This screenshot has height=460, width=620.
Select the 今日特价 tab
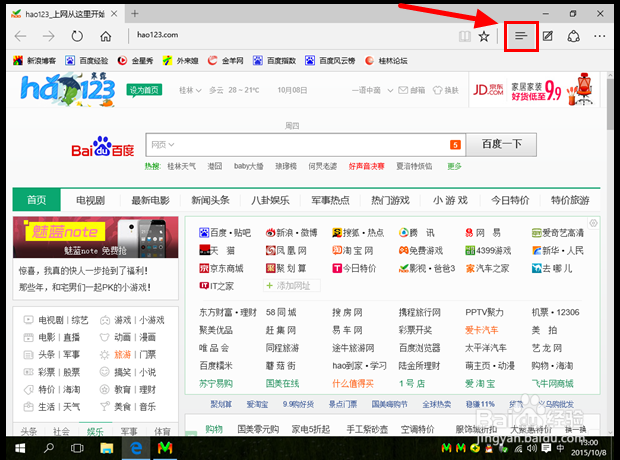tap(510, 201)
